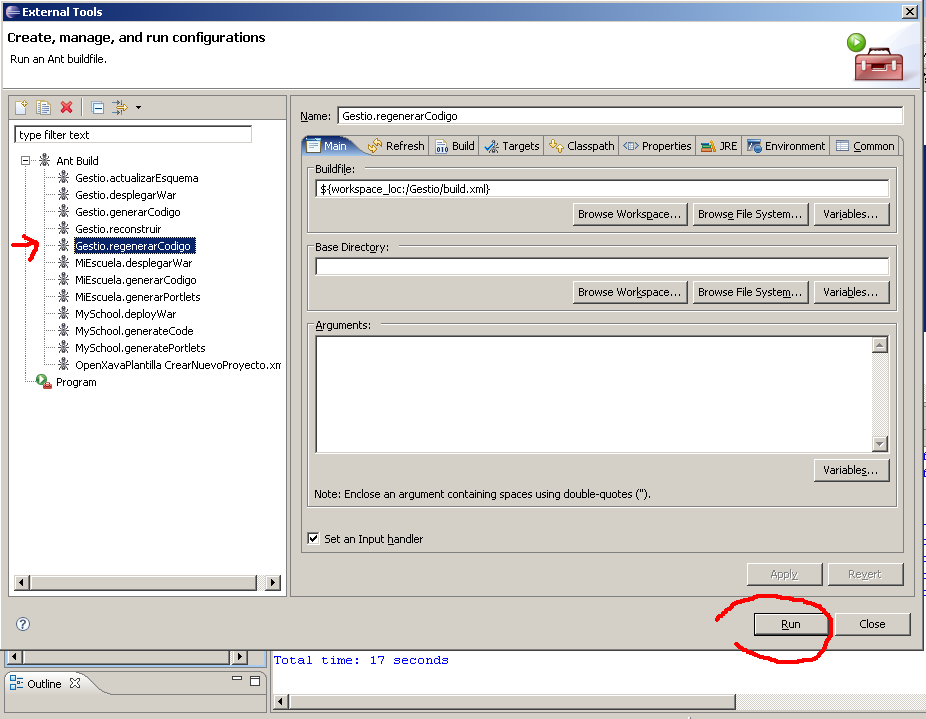Select MiEscuela.generarPortlets configuration
Screen dimensions: 926x719
[x=138, y=297]
